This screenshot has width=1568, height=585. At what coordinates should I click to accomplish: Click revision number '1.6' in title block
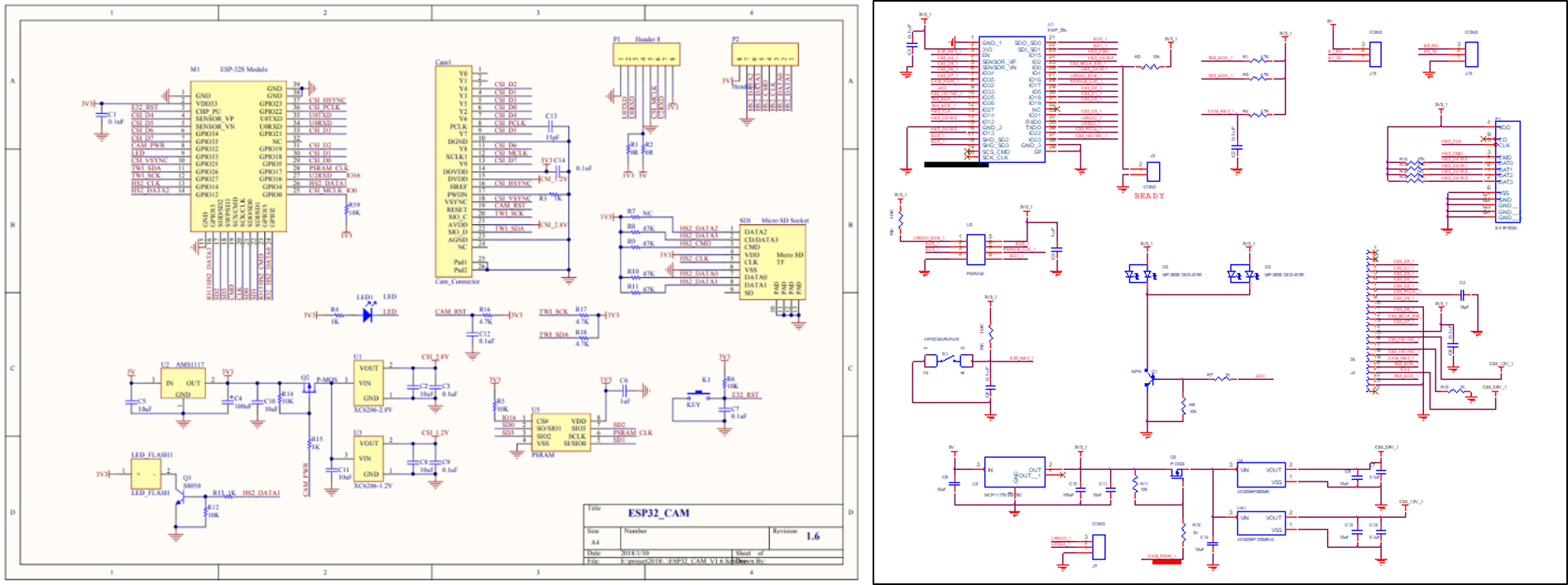click(x=813, y=536)
